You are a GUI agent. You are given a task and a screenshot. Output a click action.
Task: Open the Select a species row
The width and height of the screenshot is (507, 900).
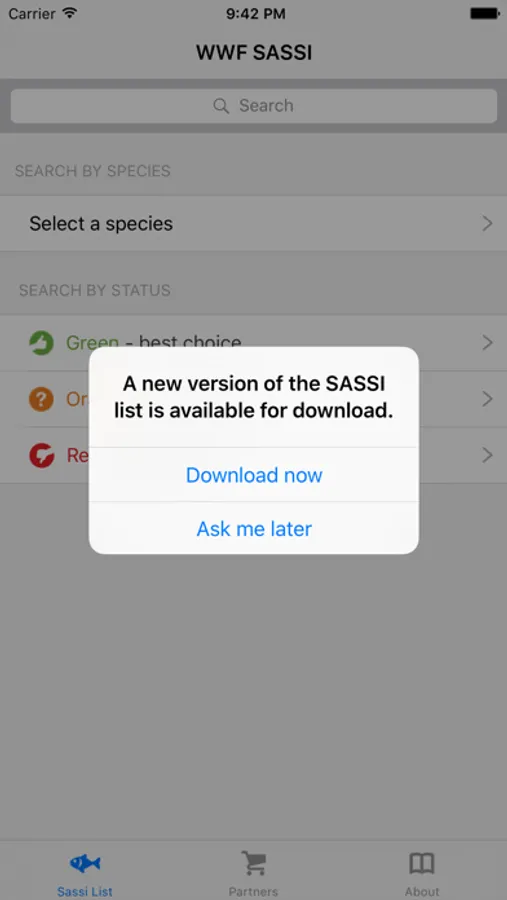point(253,223)
